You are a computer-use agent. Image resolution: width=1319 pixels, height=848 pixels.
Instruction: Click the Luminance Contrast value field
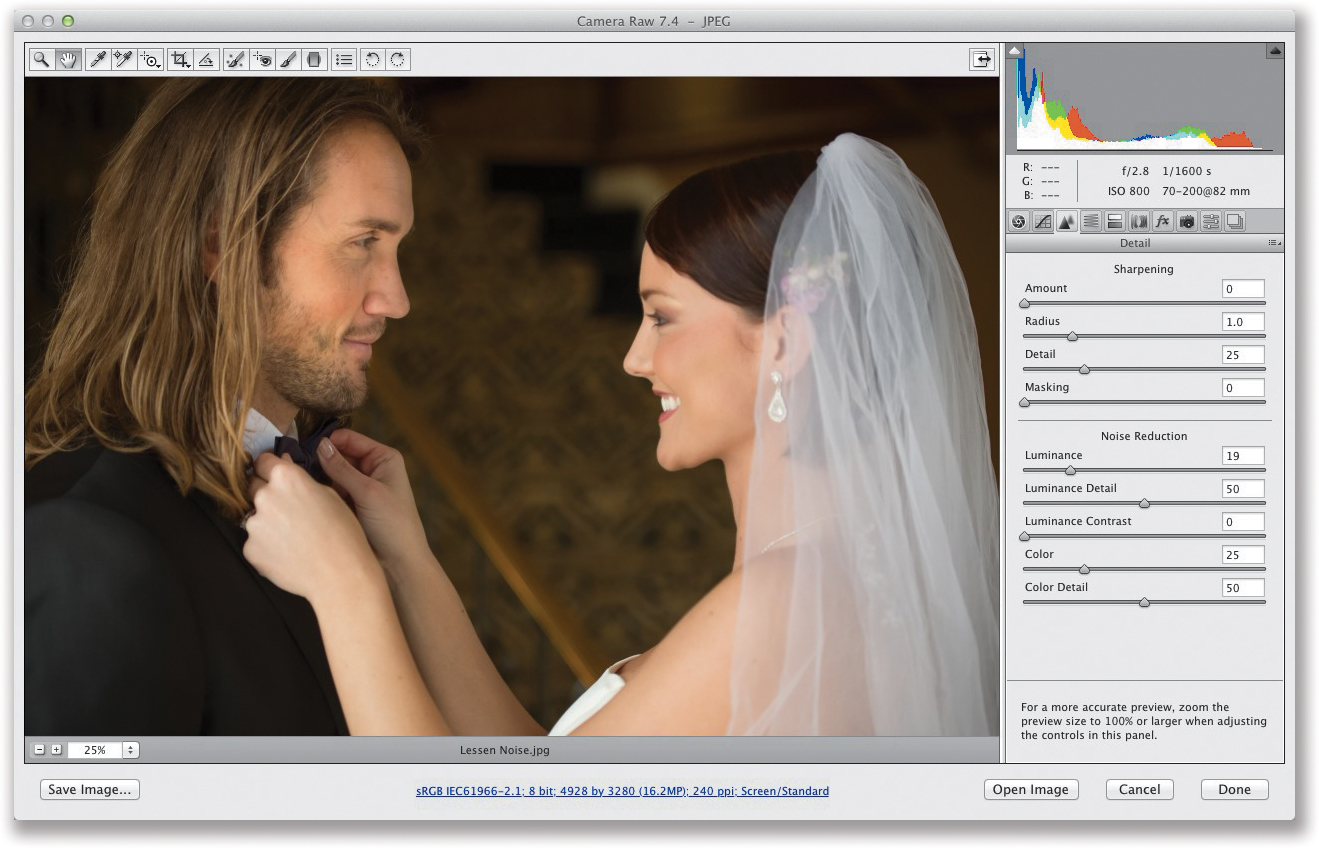[x=1243, y=522]
